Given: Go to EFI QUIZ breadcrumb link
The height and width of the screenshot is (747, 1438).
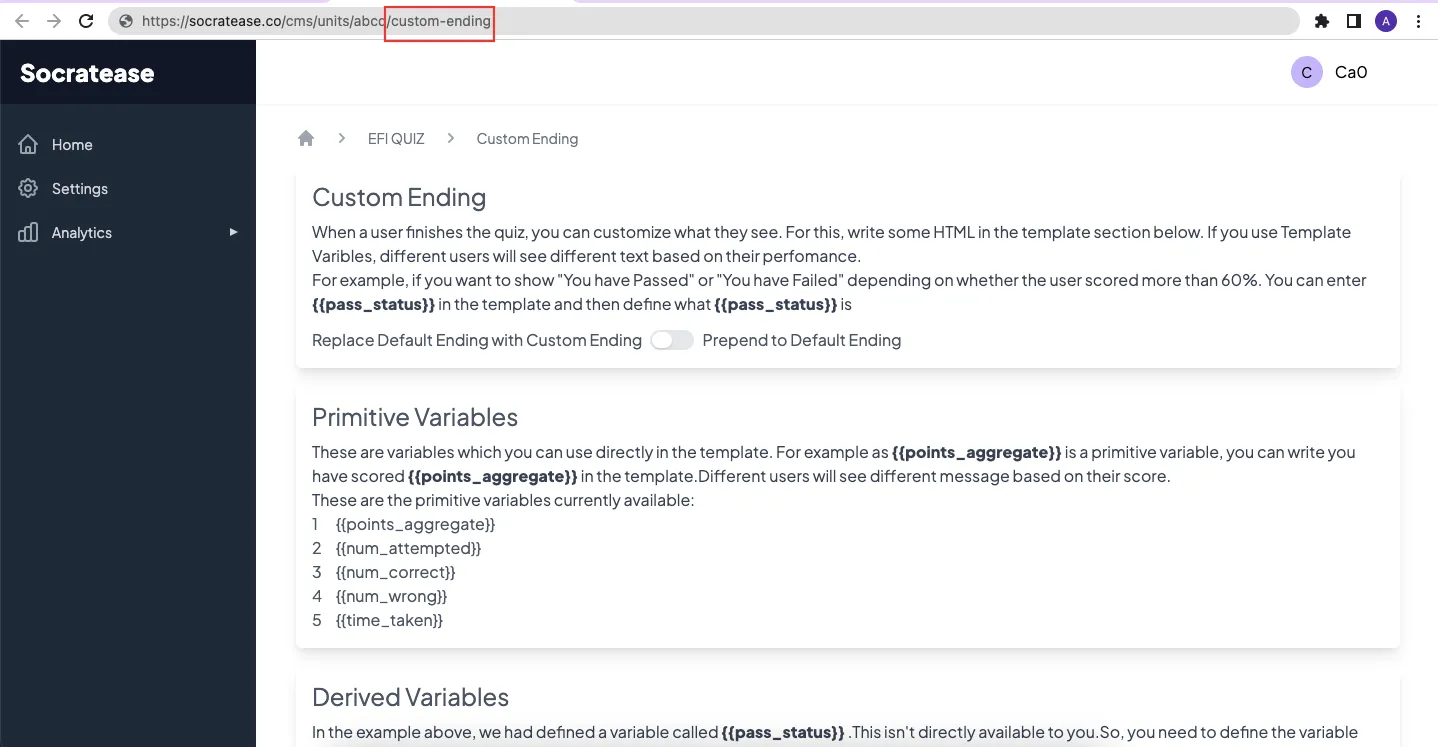Looking at the screenshot, I should pyautogui.click(x=396, y=139).
